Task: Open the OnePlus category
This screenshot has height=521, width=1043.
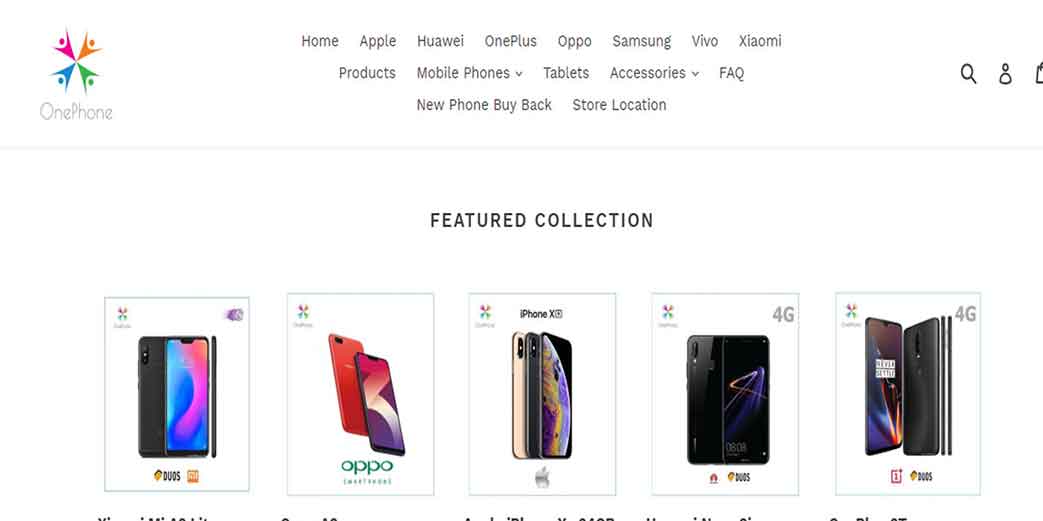Action: coord(510,41)
